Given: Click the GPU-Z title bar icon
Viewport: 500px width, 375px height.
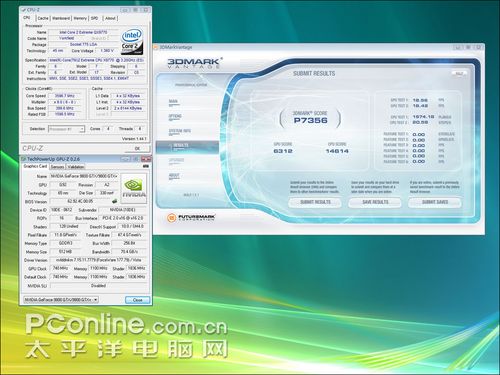Looking at the screenshot, I should click(24, 159).
